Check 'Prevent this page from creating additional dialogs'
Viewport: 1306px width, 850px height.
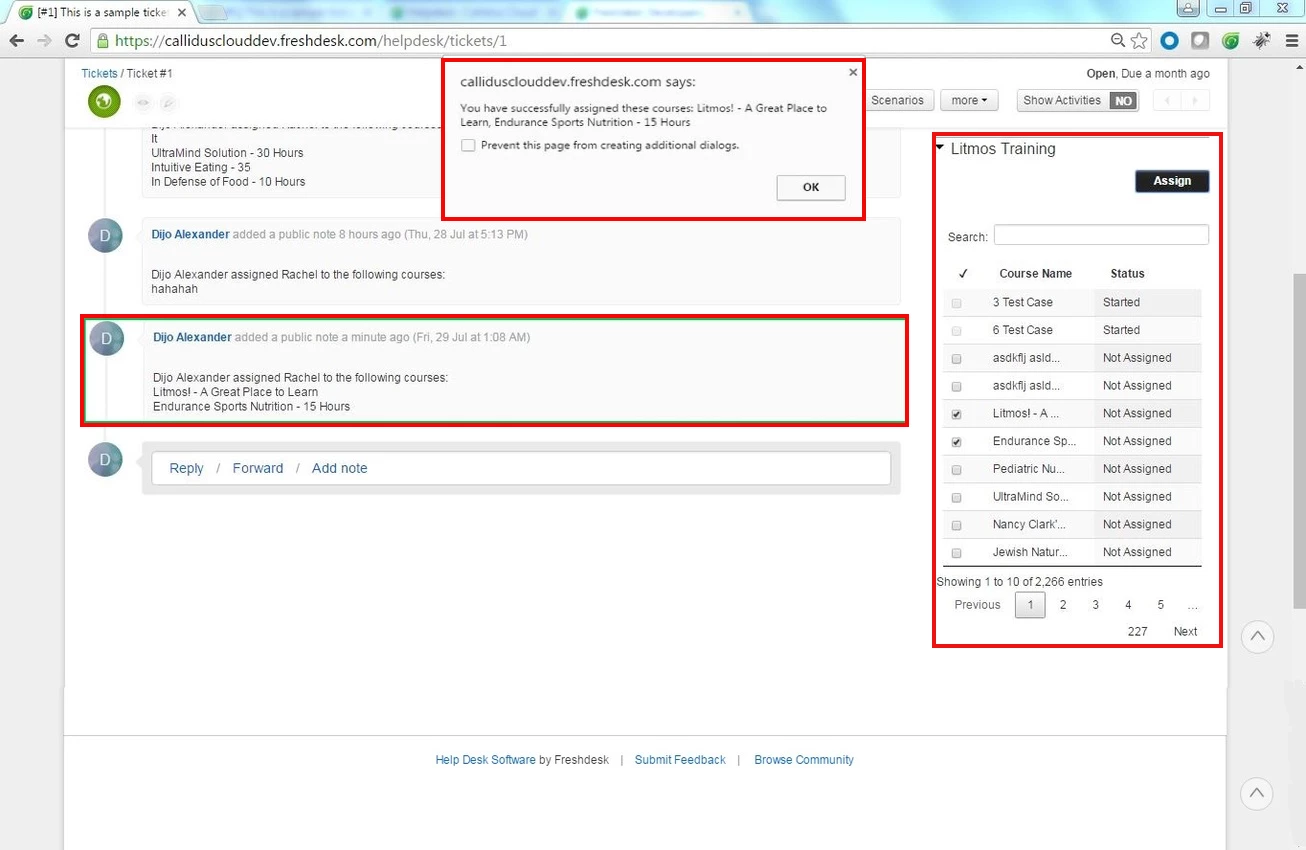[x=468, y=146]
